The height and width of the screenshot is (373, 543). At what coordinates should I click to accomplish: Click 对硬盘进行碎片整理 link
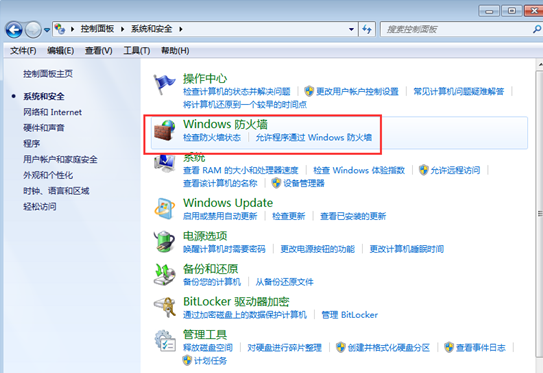pos(284,347)
